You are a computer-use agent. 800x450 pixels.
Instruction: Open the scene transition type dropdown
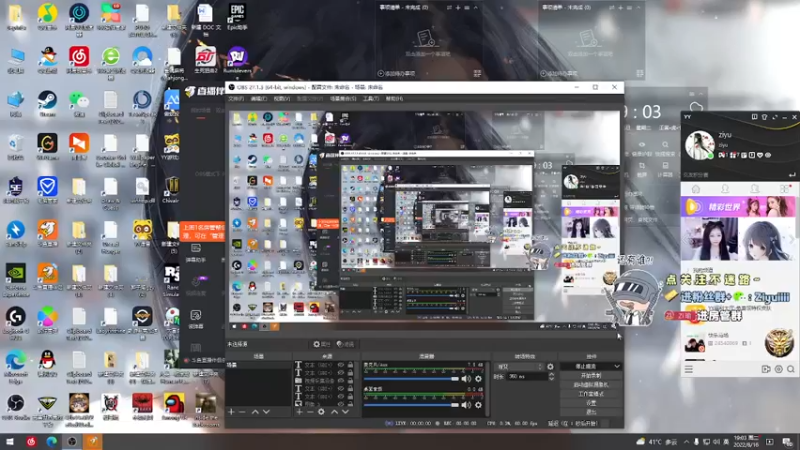pos(519,366)
